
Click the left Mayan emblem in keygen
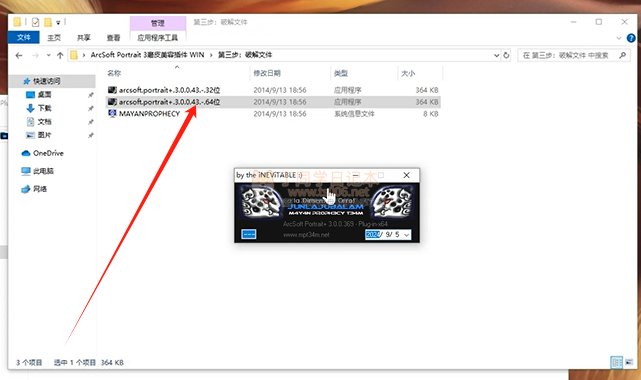click(260, 201)
